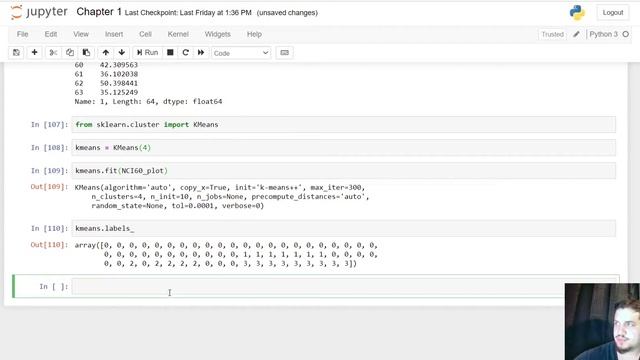This screenshot has height=360, width=640.
Task: Click output value 36.102038
Action: click(x=119, y=74)
